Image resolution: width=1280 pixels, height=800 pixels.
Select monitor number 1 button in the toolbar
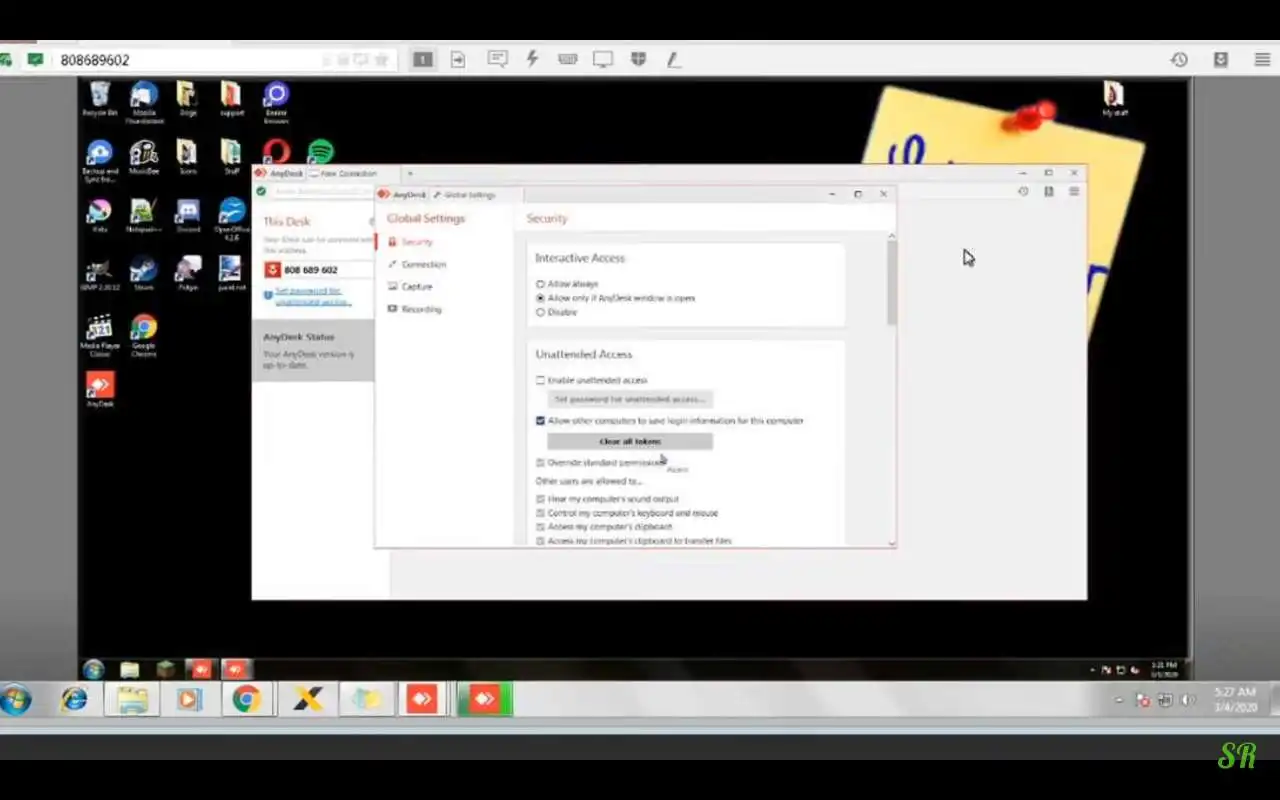[423, 59]
